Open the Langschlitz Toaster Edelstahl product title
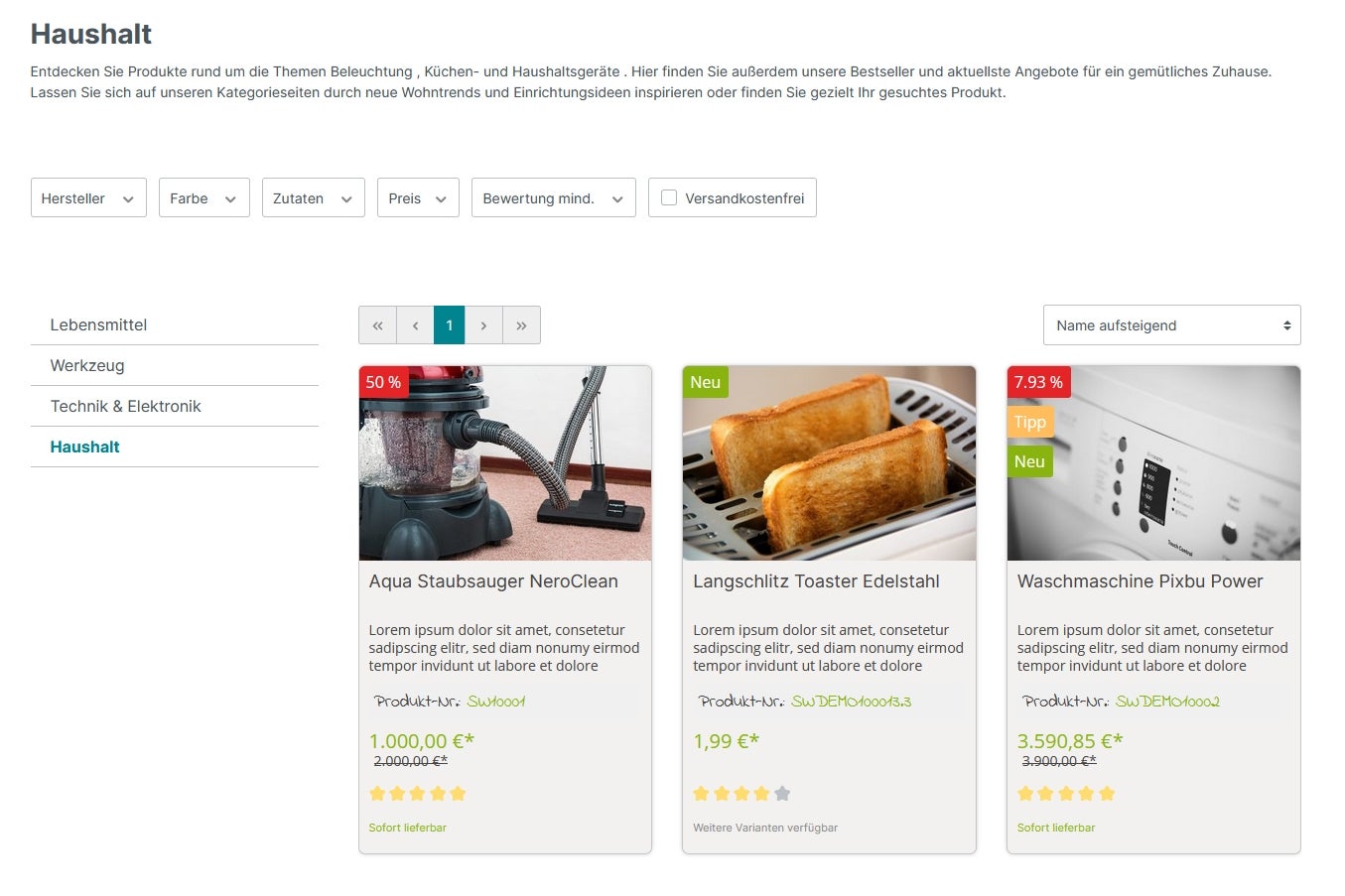 click(816, 581)
